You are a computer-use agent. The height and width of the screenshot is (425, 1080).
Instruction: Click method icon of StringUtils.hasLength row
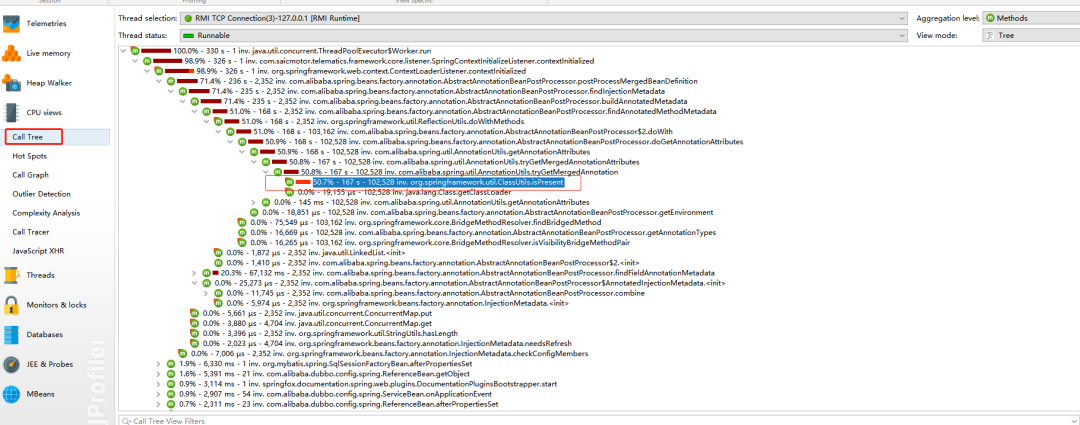[196, 333]
